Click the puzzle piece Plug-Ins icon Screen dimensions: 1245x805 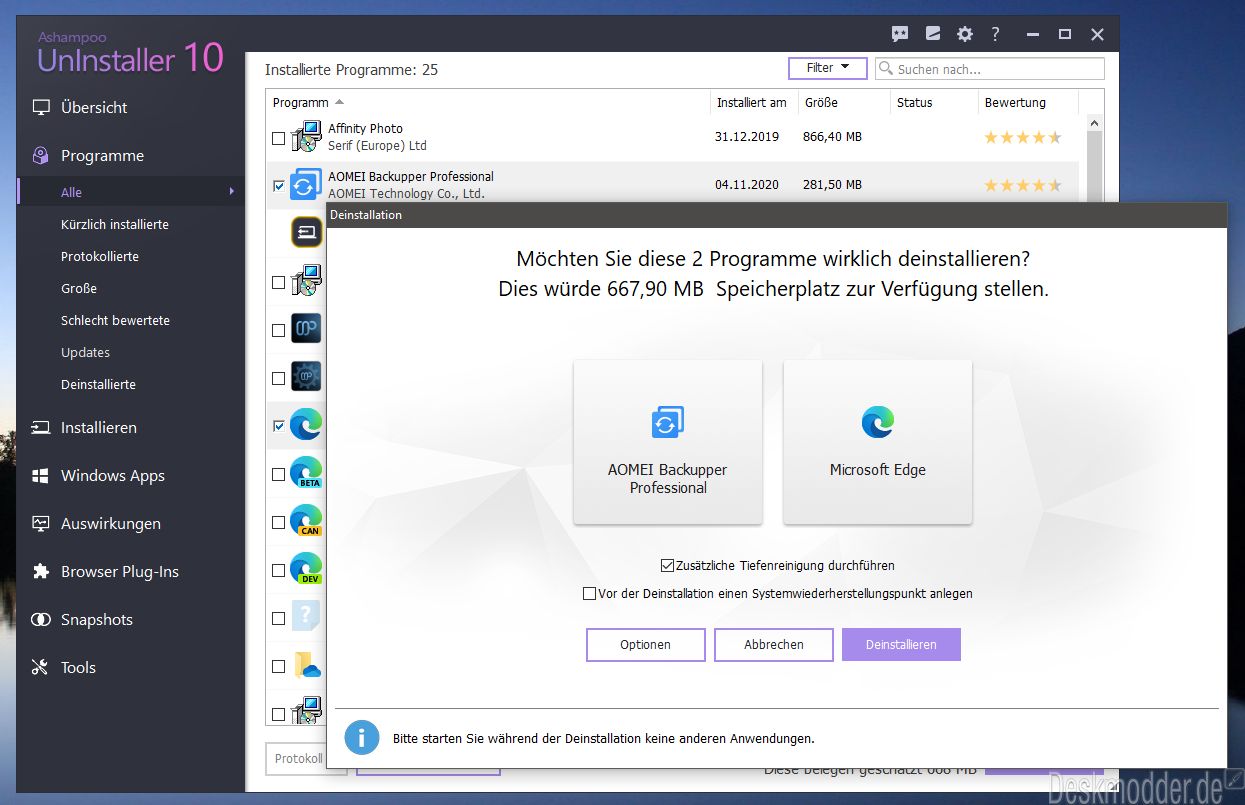point(41,571)
